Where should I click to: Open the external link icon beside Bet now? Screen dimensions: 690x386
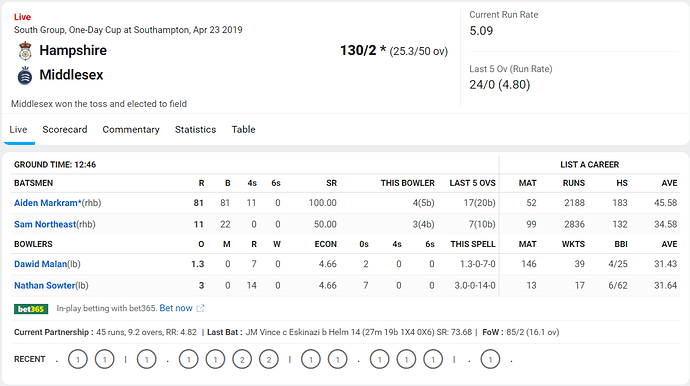[200, 308]
